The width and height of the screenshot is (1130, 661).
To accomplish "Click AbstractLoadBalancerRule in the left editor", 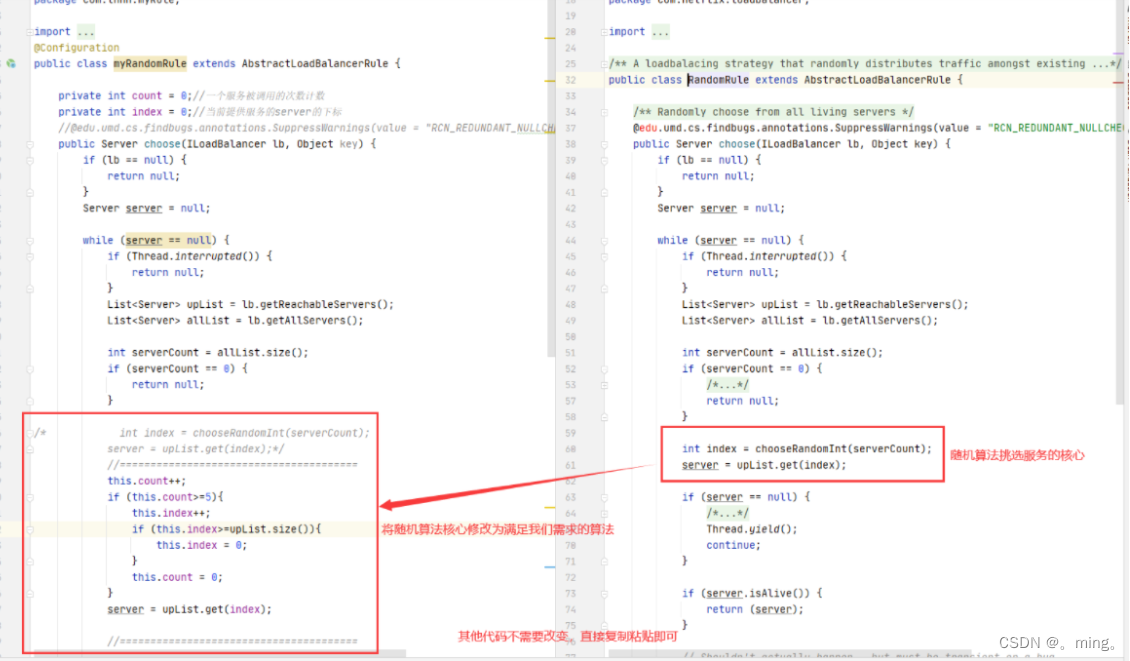I will [315, 63].
